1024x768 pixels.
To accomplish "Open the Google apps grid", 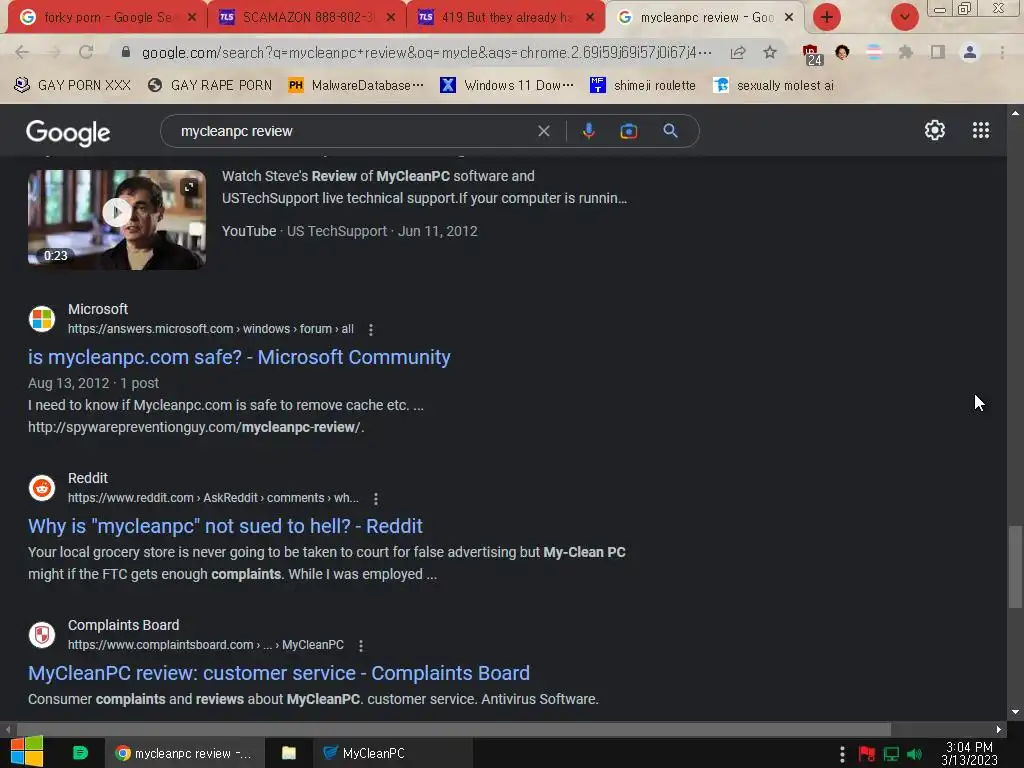I will [980, 130].
